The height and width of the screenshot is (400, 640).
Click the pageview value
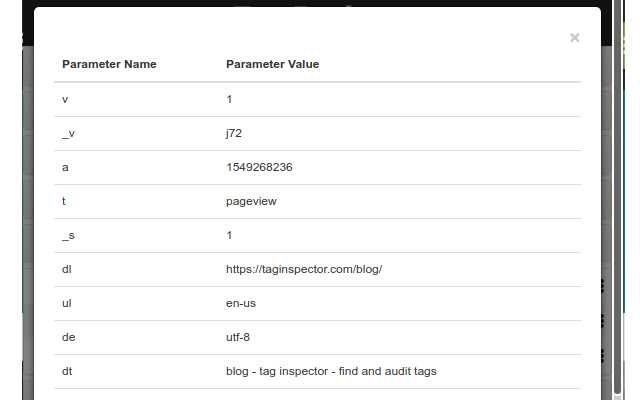tap(251, 201)
